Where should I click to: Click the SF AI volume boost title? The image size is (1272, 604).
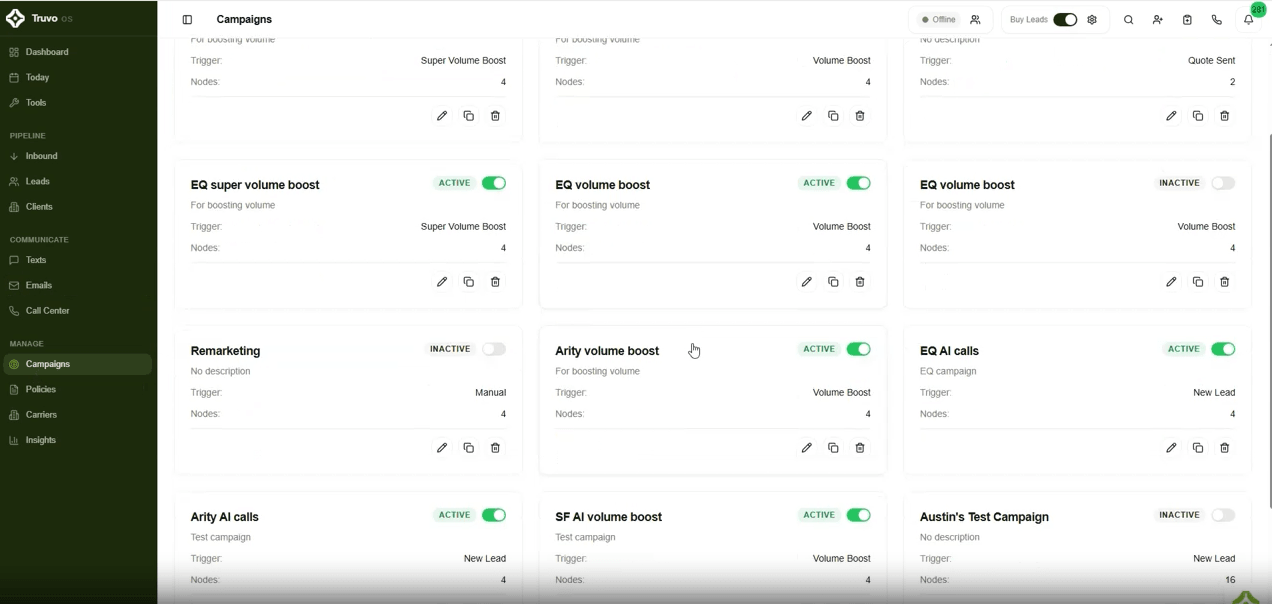point(608,517)
